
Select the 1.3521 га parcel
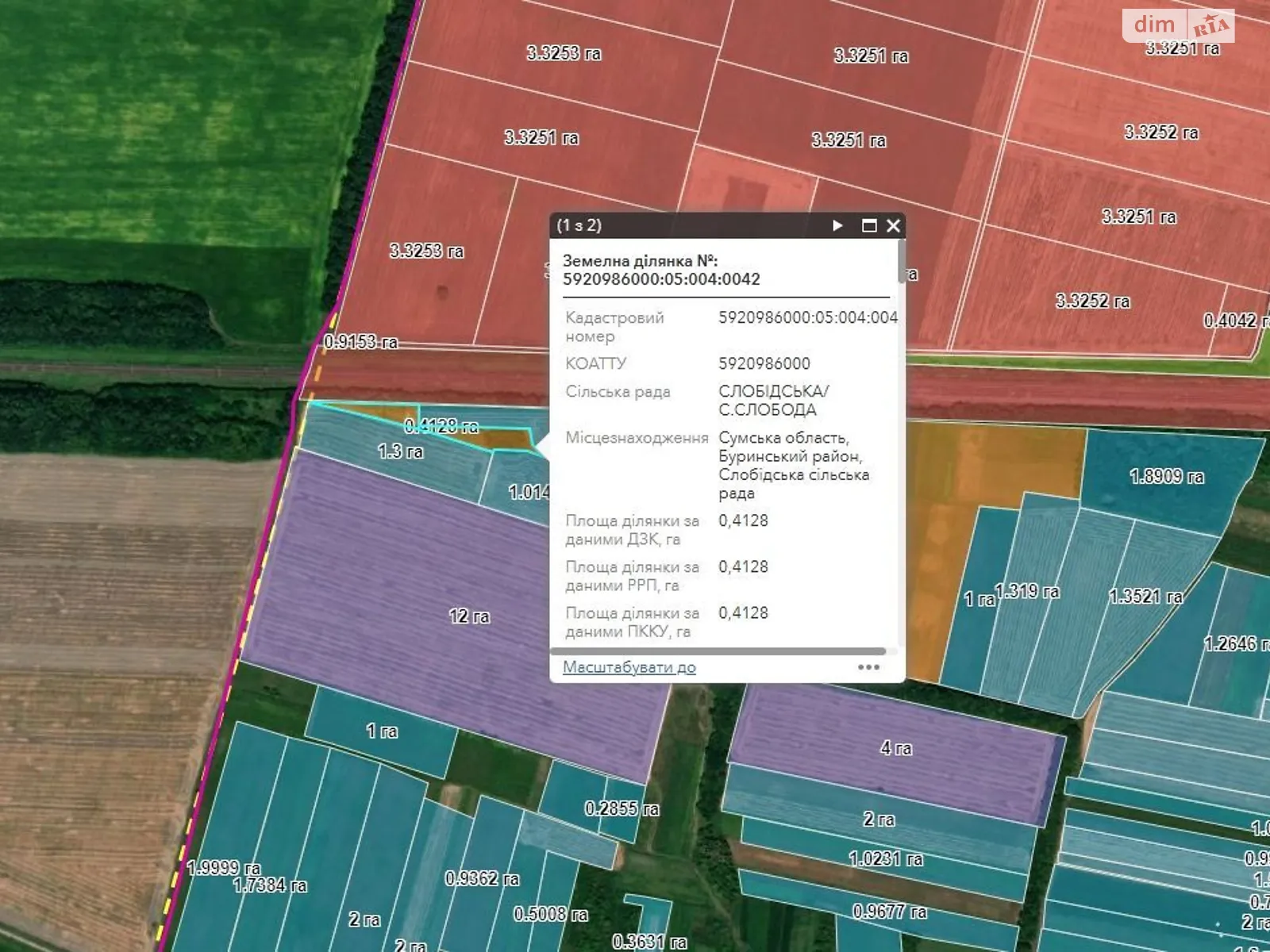(1145, 596)
